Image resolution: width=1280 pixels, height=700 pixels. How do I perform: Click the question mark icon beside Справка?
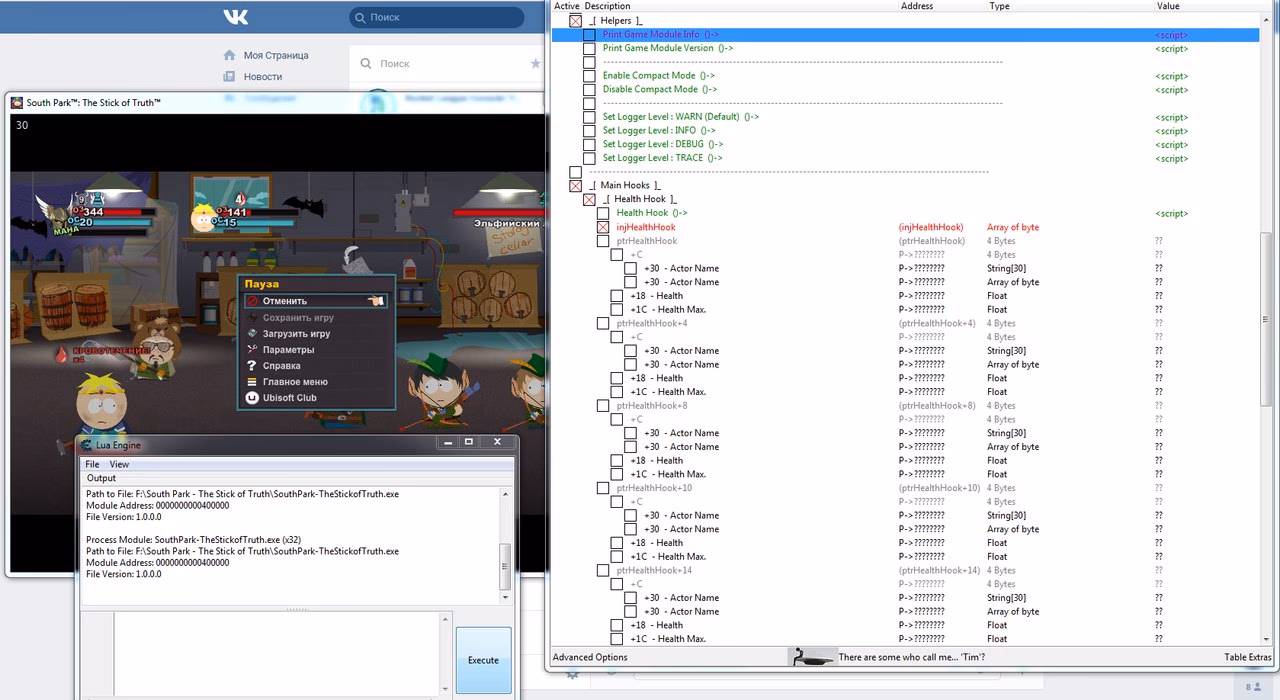(253, 365)
